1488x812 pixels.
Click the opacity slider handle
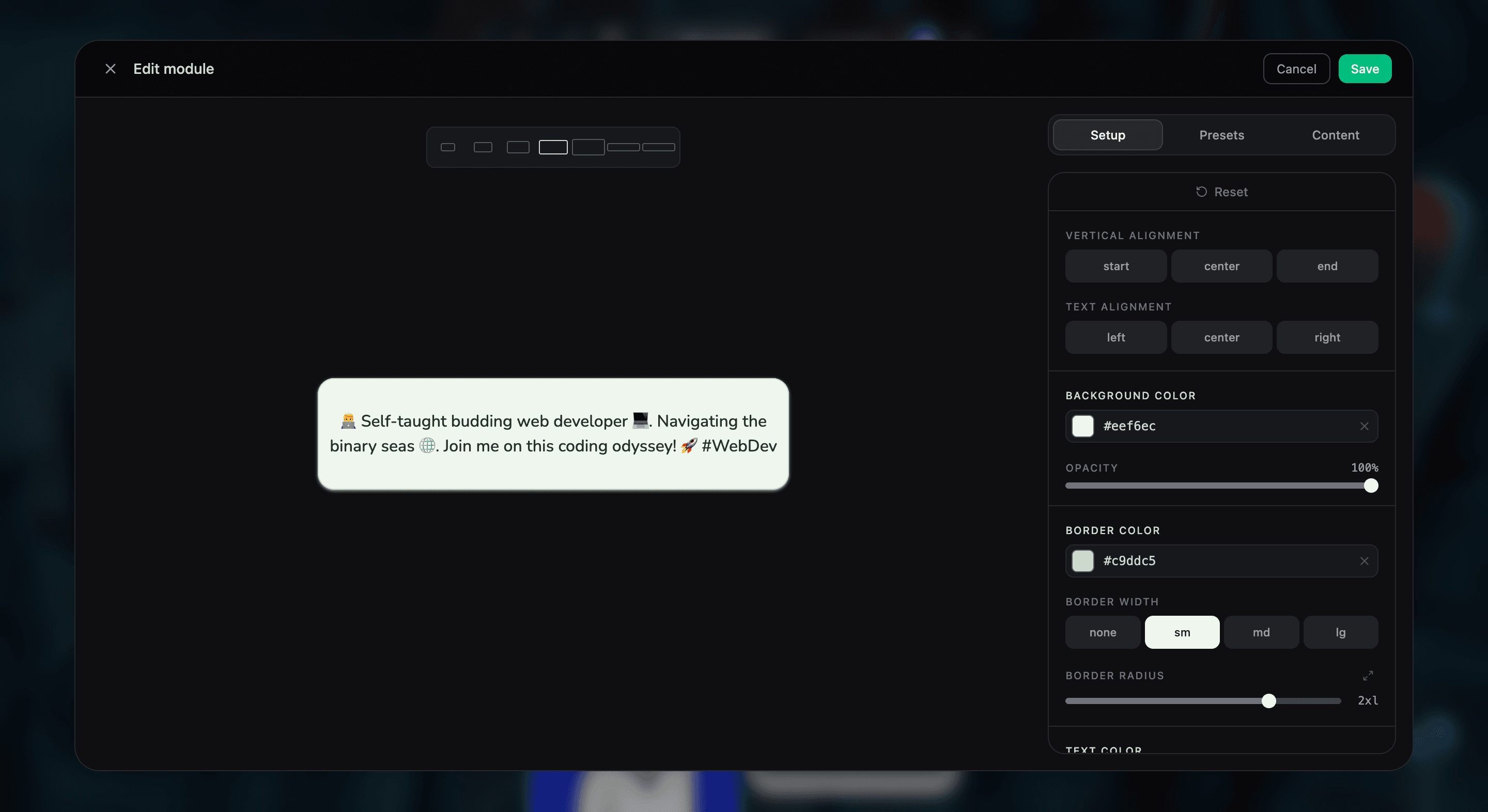click(x=1370, y=486)
